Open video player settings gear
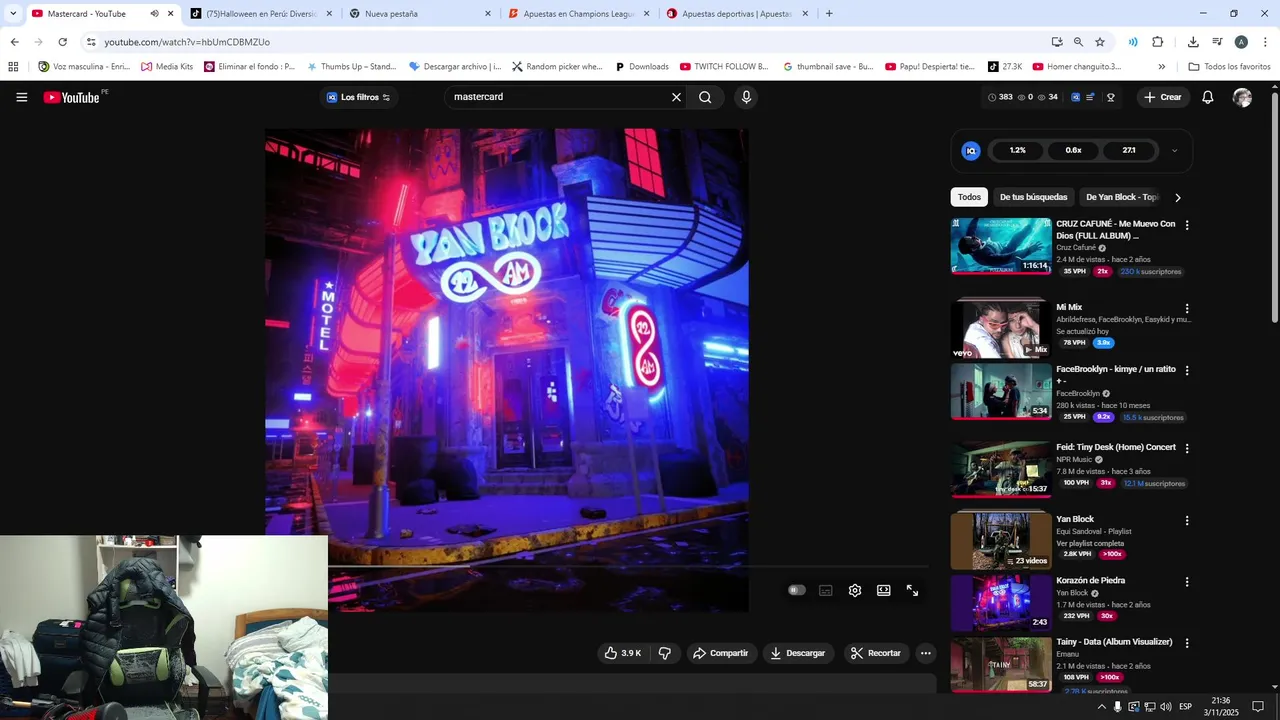1280x720 pixels. (855, 590)
